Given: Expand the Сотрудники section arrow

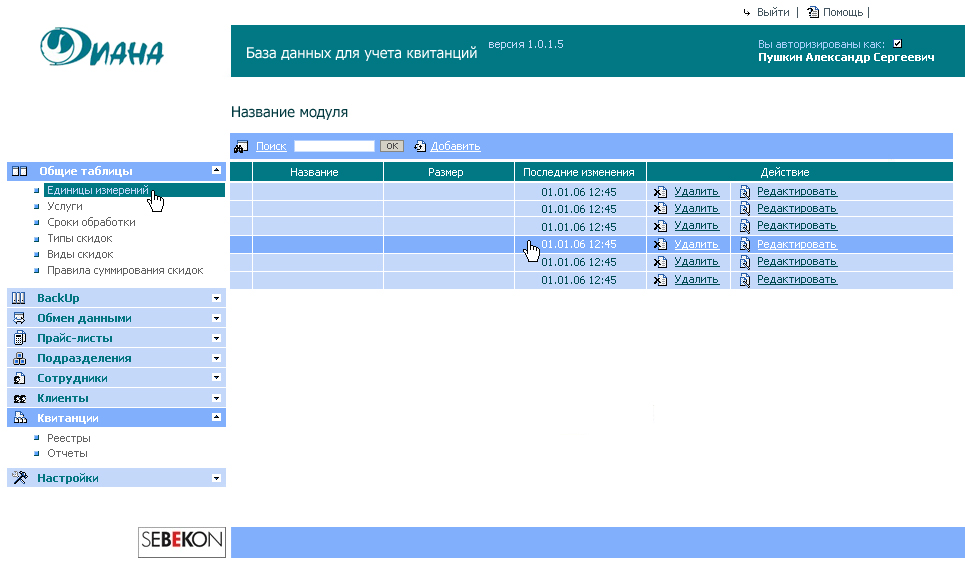Looking at the screenshot, I should point(216,378).
